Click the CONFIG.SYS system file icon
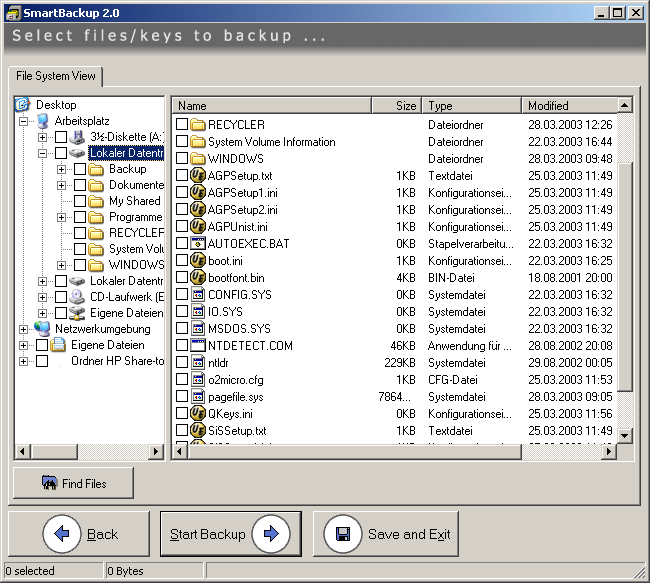This screenshot has height=583, width=650. click(x=198, y=294)
